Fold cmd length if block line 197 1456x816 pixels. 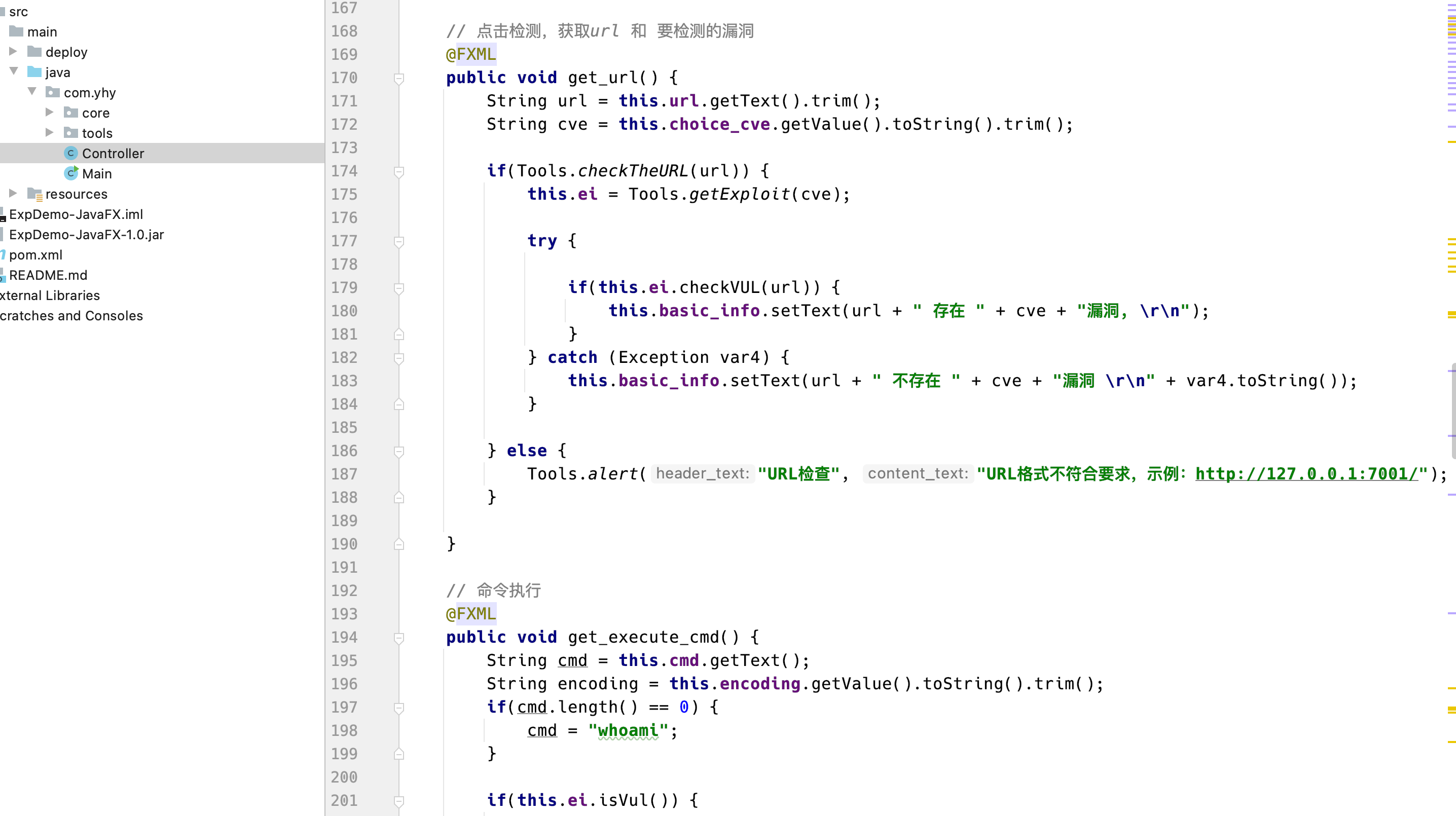pyautogui.click(x=399, y=708)
